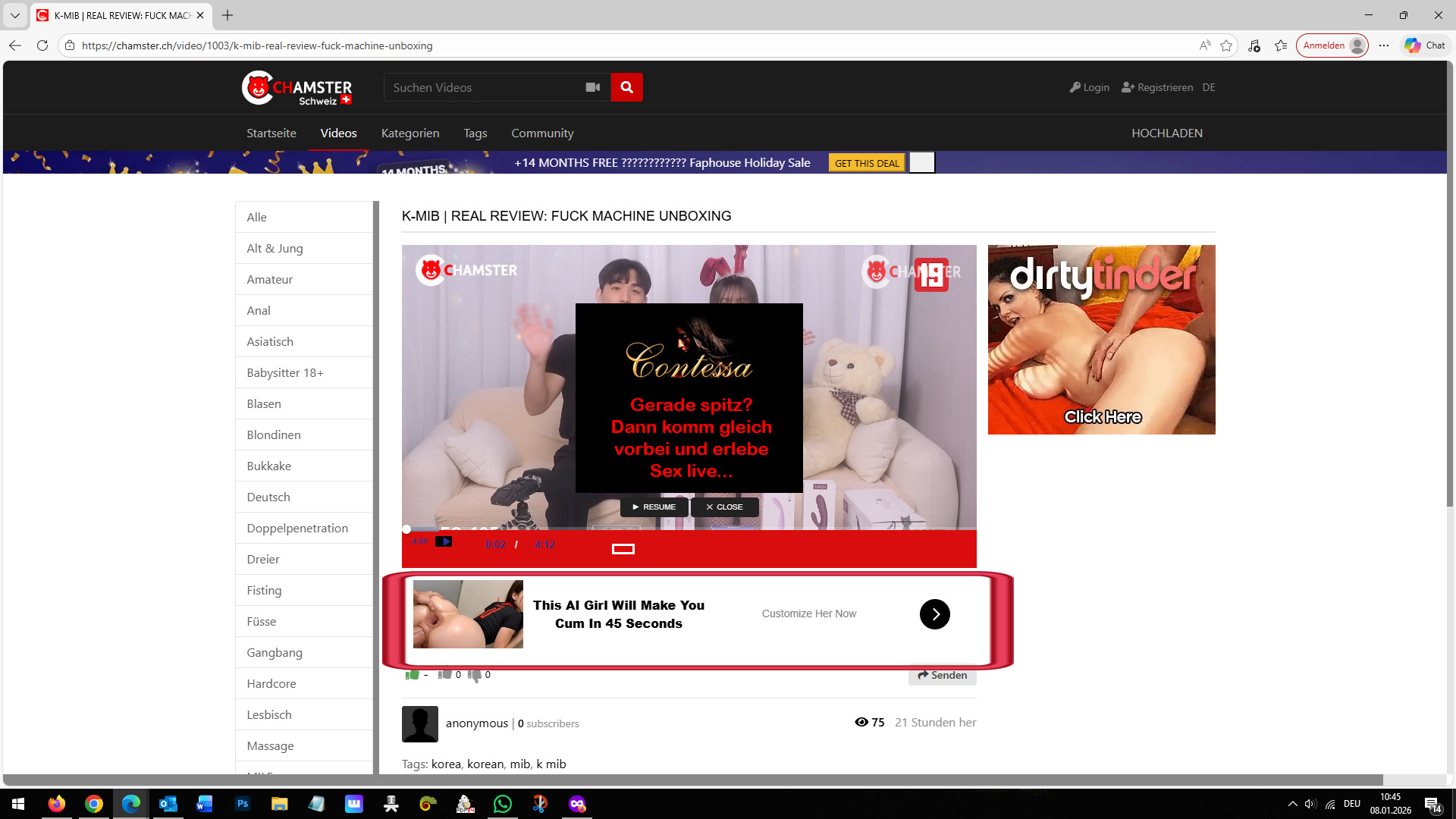Click the browser refresh icon
Screen dimensions: 1456x819
[x=42, y=45]
